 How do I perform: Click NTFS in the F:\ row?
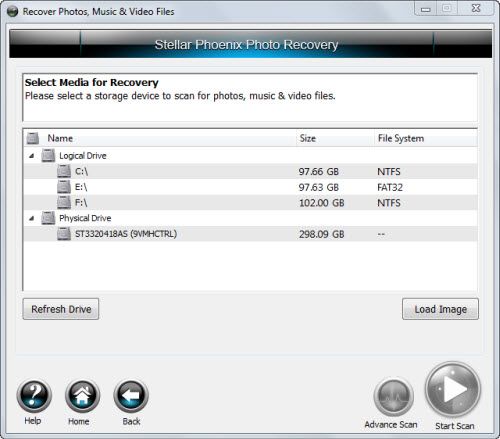[x=389, y=203]
